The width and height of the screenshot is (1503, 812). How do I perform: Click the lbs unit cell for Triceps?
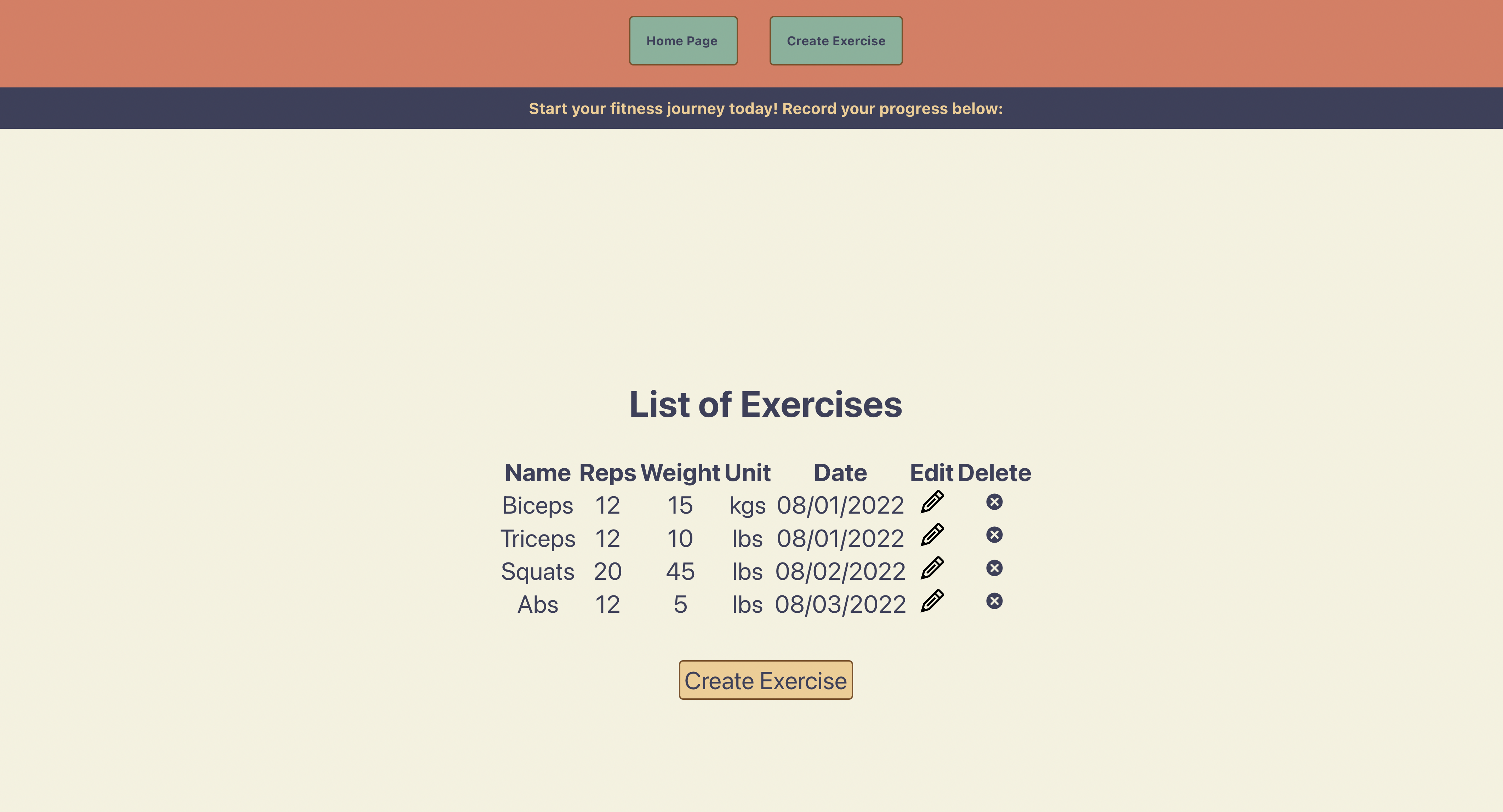(x=747, y=539)
